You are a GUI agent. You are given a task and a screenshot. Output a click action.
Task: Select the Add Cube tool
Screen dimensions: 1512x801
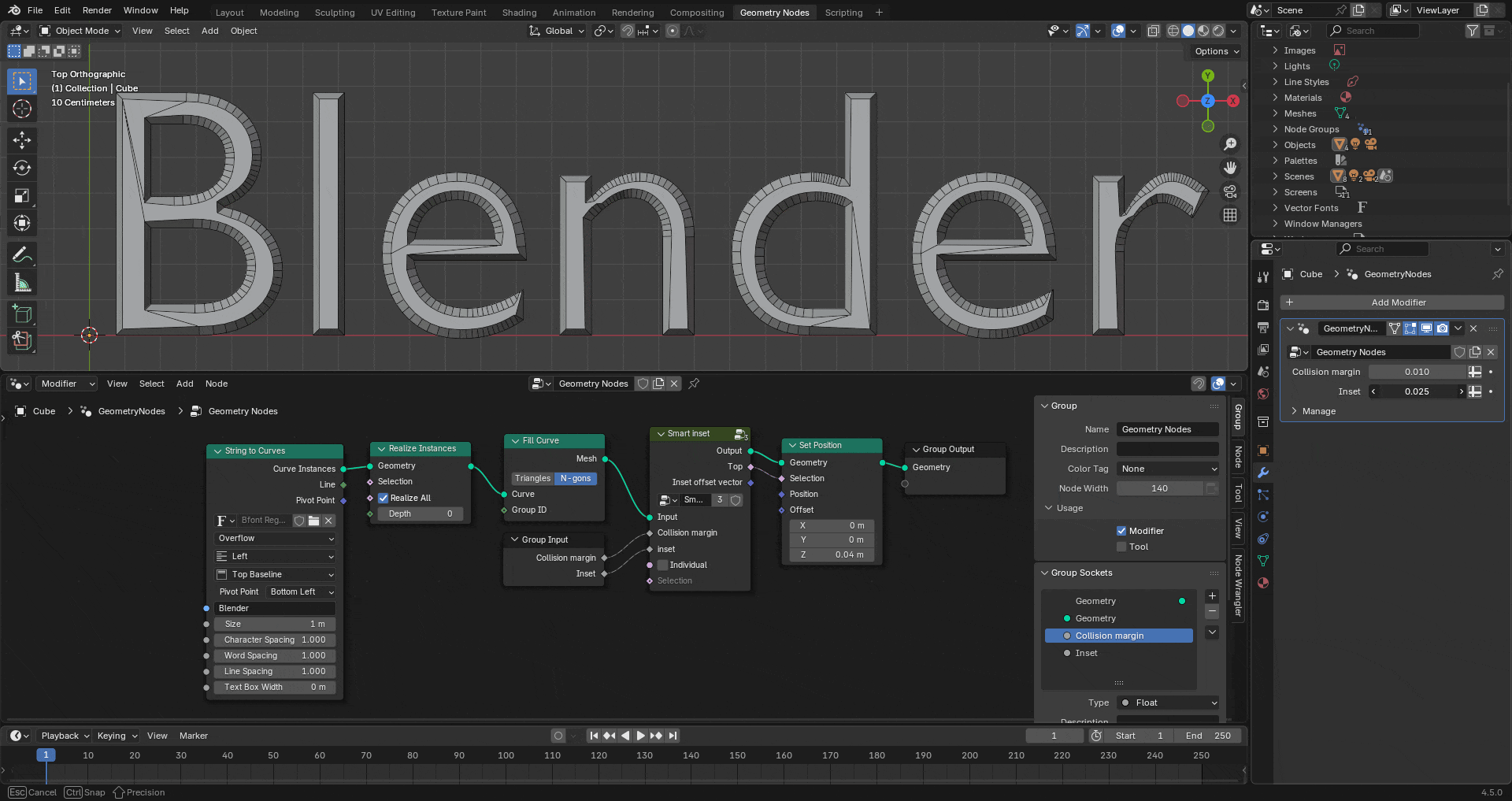[x=22, y=313]
